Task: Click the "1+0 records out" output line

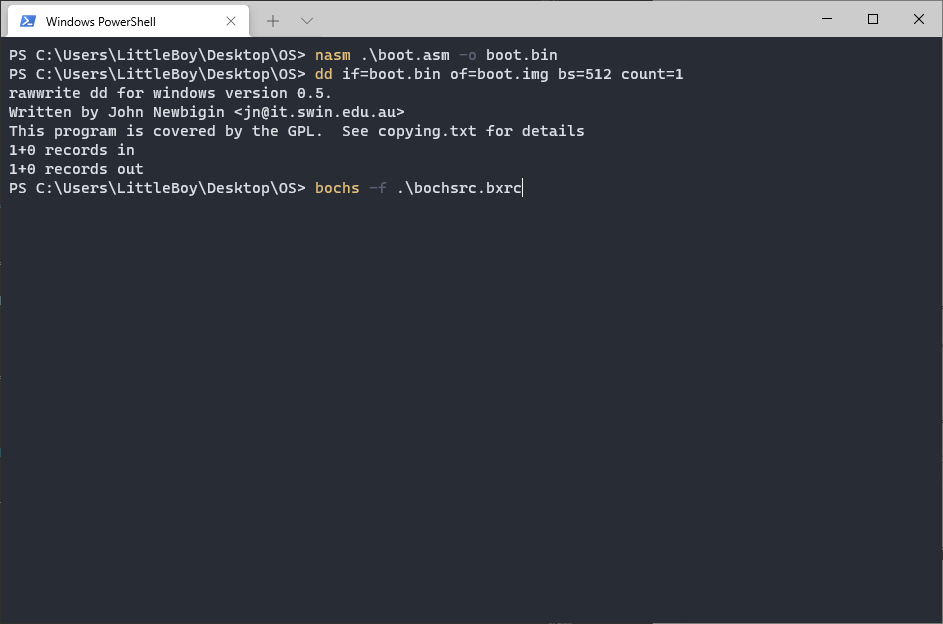Action: pyautogui.click(x=76, y=170)
